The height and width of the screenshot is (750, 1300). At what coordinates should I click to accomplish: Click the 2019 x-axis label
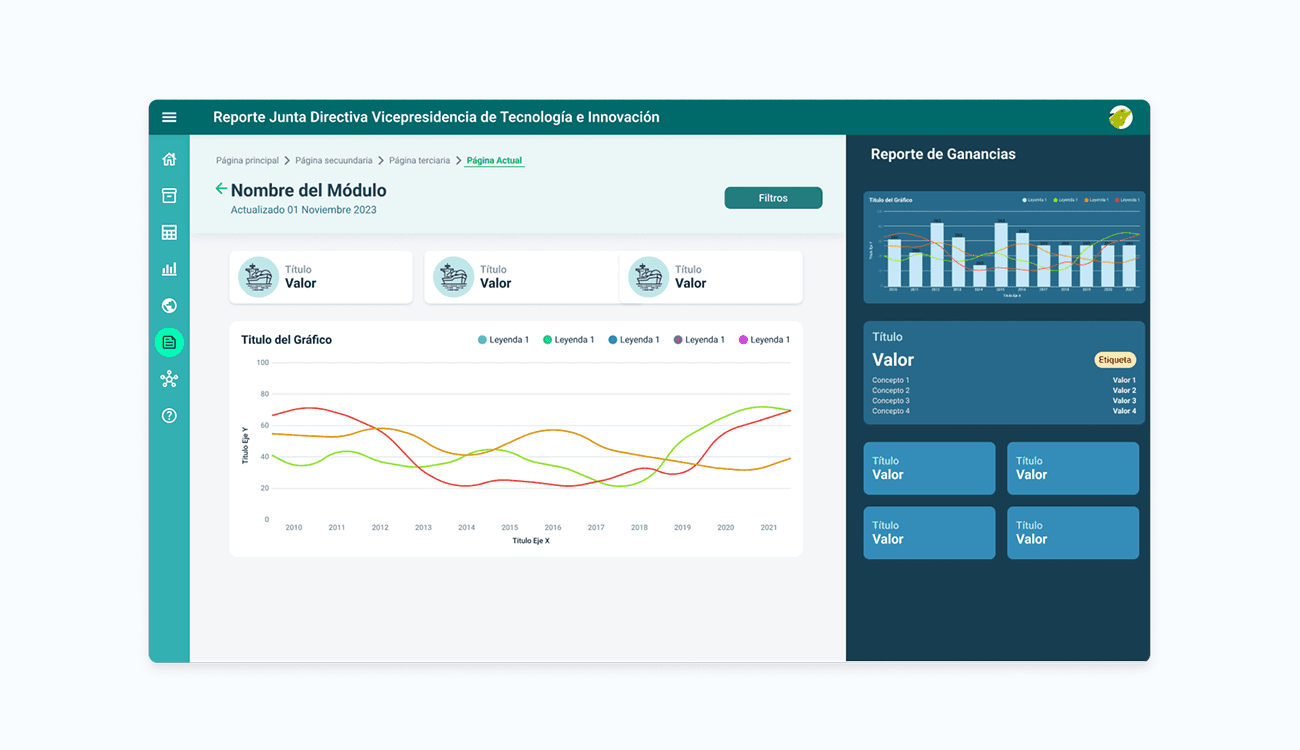(682, 527)
